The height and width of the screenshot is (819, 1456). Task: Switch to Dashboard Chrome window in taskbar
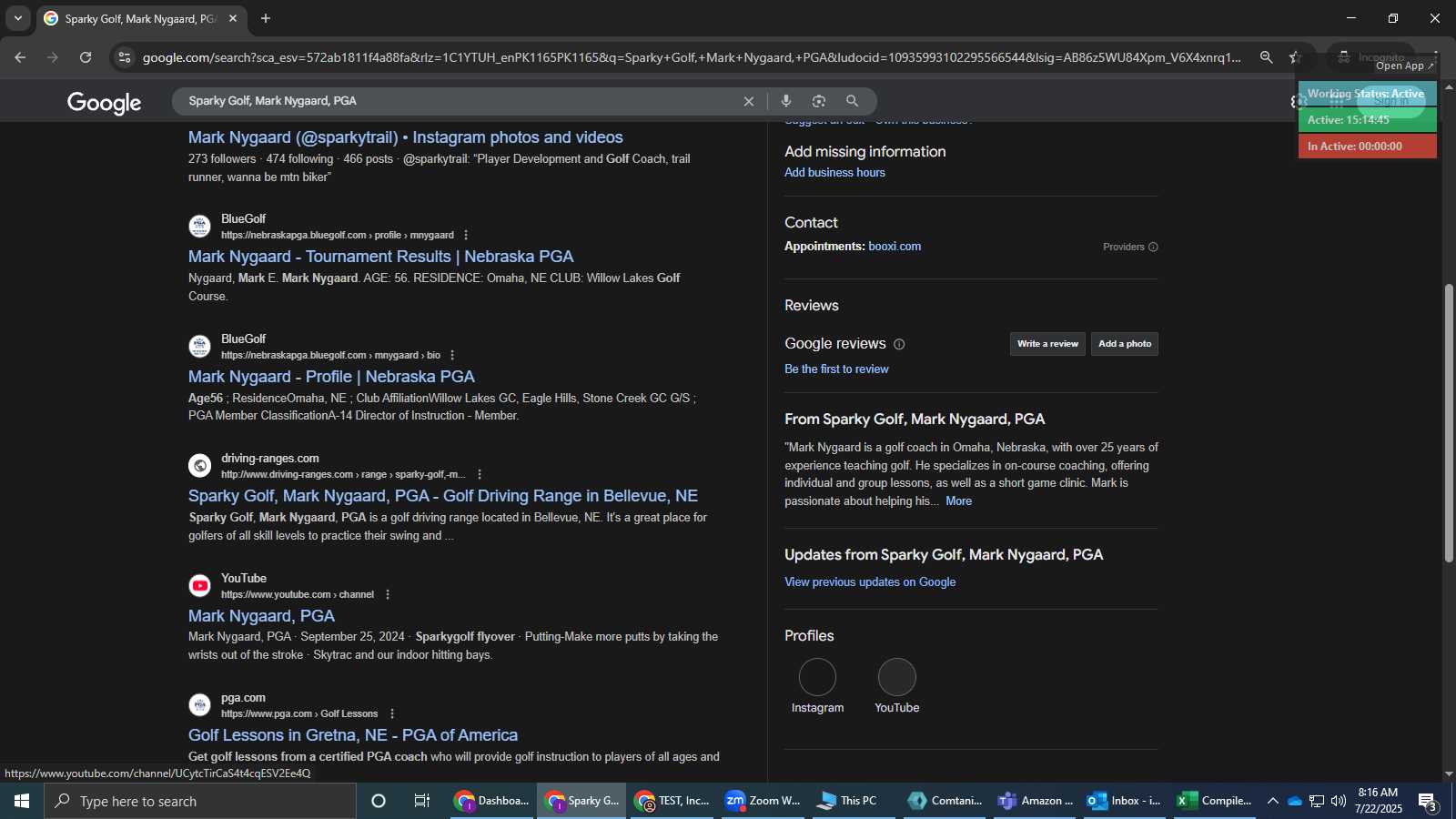pyautogui.click(x=492, y=801)
